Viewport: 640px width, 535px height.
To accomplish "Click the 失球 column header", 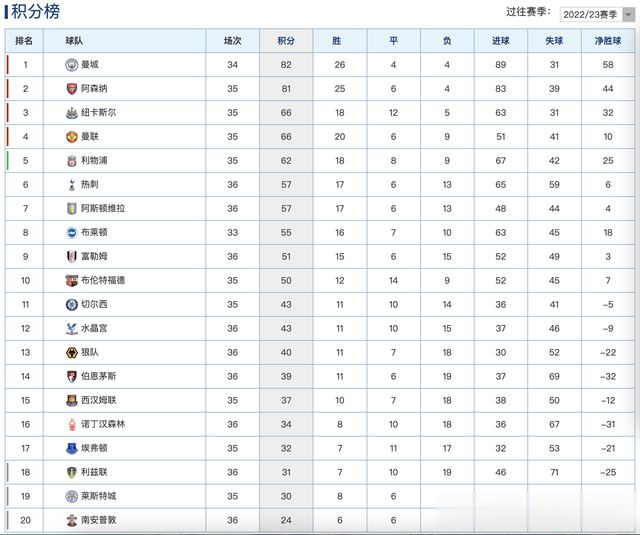I will tap(554, 41).
